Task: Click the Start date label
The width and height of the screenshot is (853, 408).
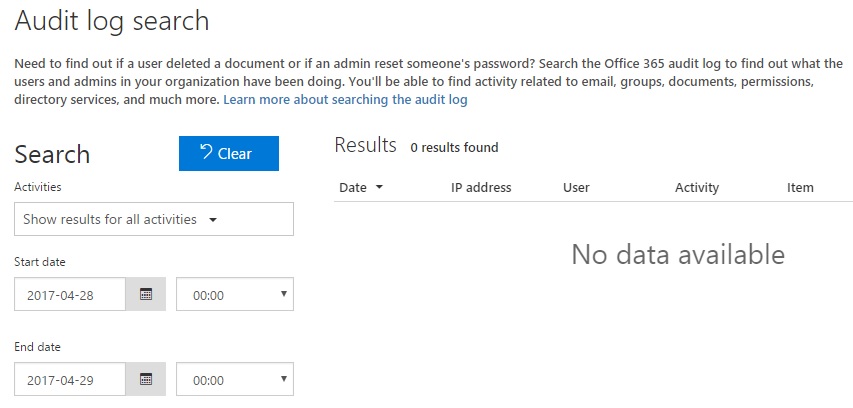Action: [40, 262]
